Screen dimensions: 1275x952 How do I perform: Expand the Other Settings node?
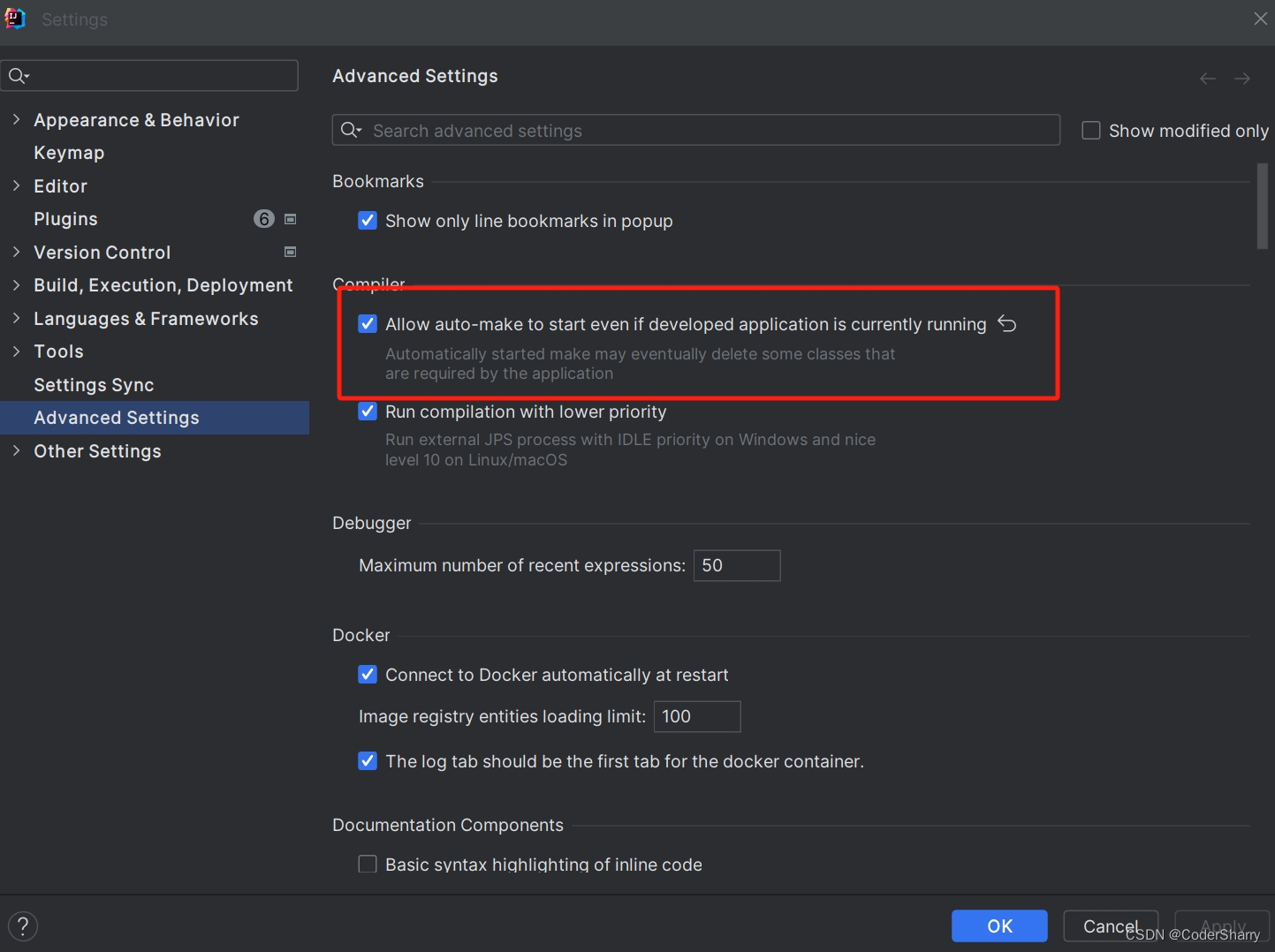[16, 450]
